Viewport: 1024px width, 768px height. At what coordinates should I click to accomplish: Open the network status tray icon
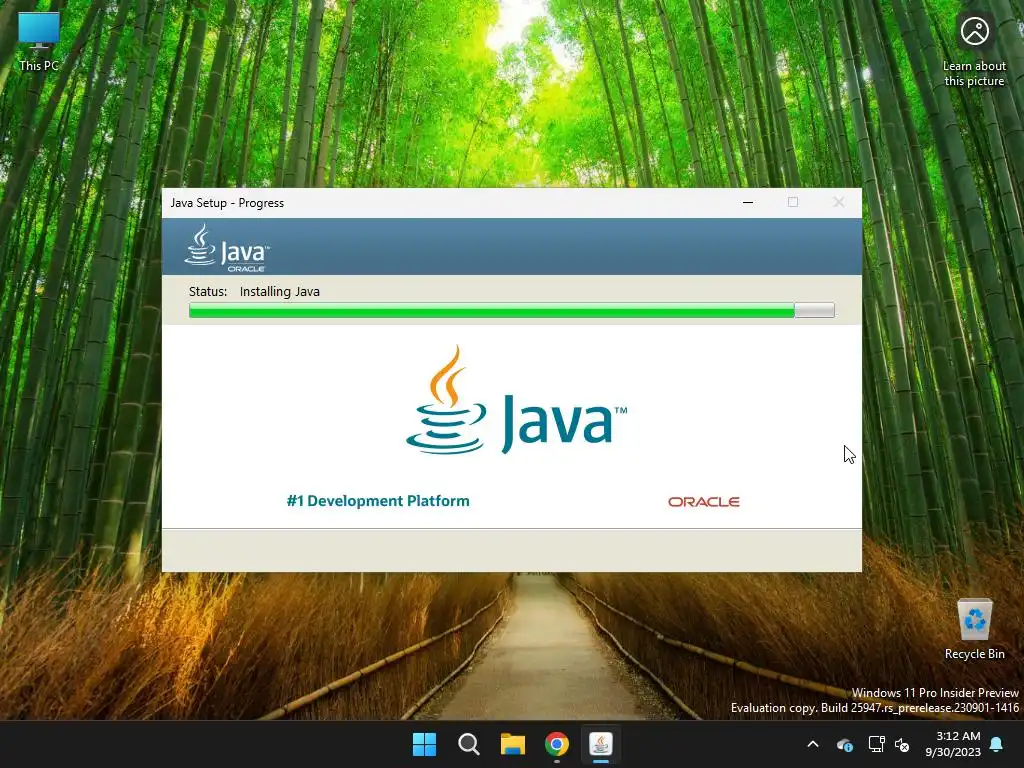[876, 744]
